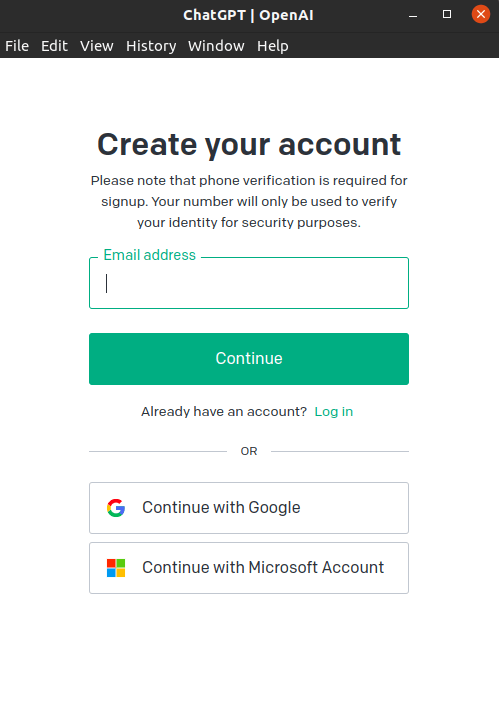Open the Help menu

[273, 46]
